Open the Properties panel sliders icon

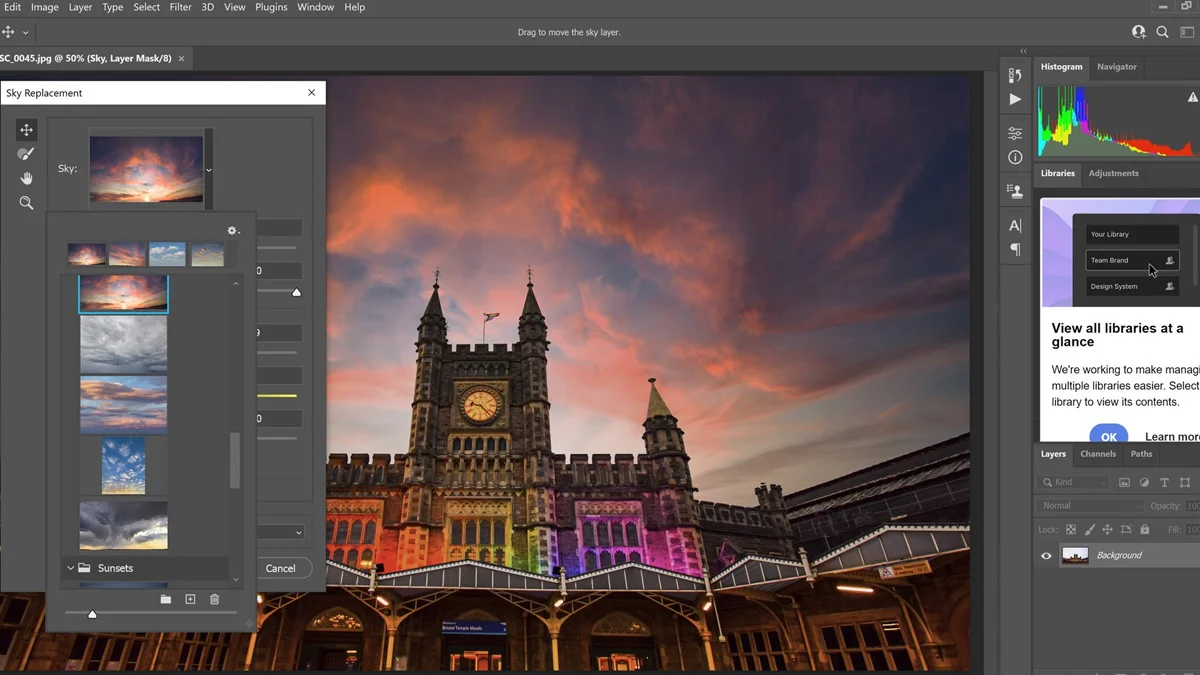pyautogui.click(x=1015, y=133)
